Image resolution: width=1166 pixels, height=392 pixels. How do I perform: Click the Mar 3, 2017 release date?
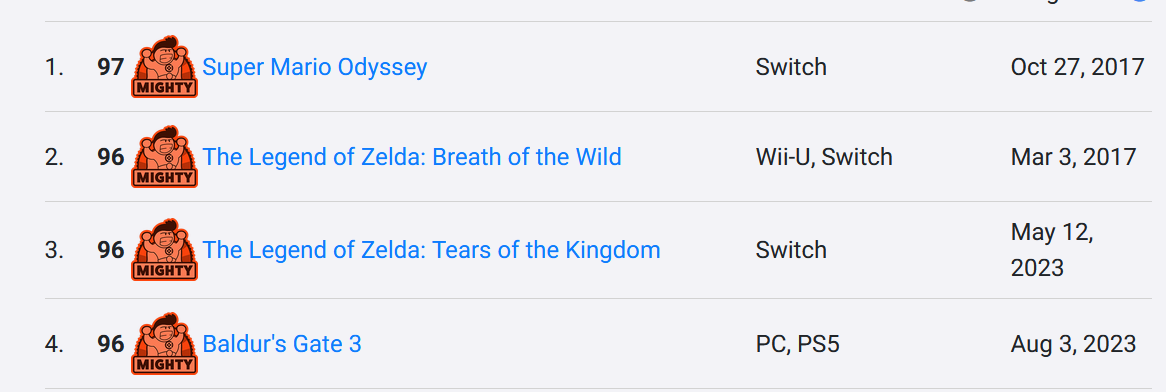pyautogui.click(x=1073, y=157)
